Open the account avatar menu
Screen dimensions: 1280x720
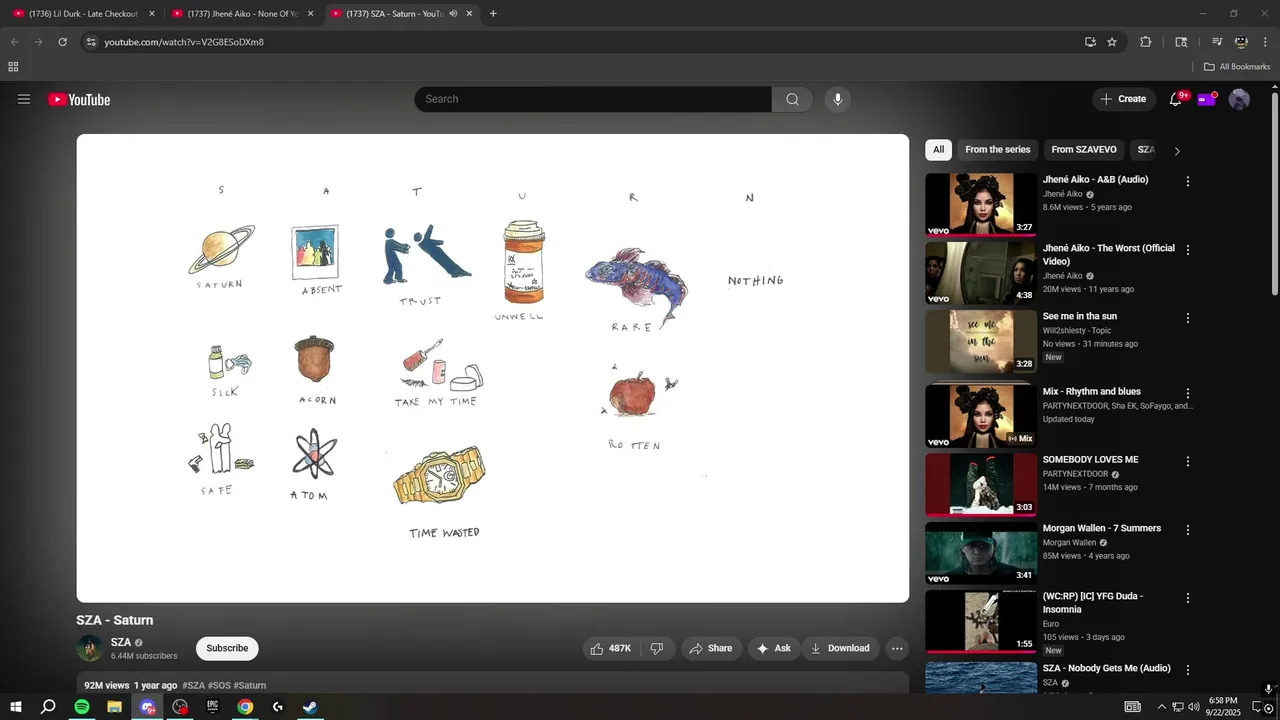tap(1239, 99)
